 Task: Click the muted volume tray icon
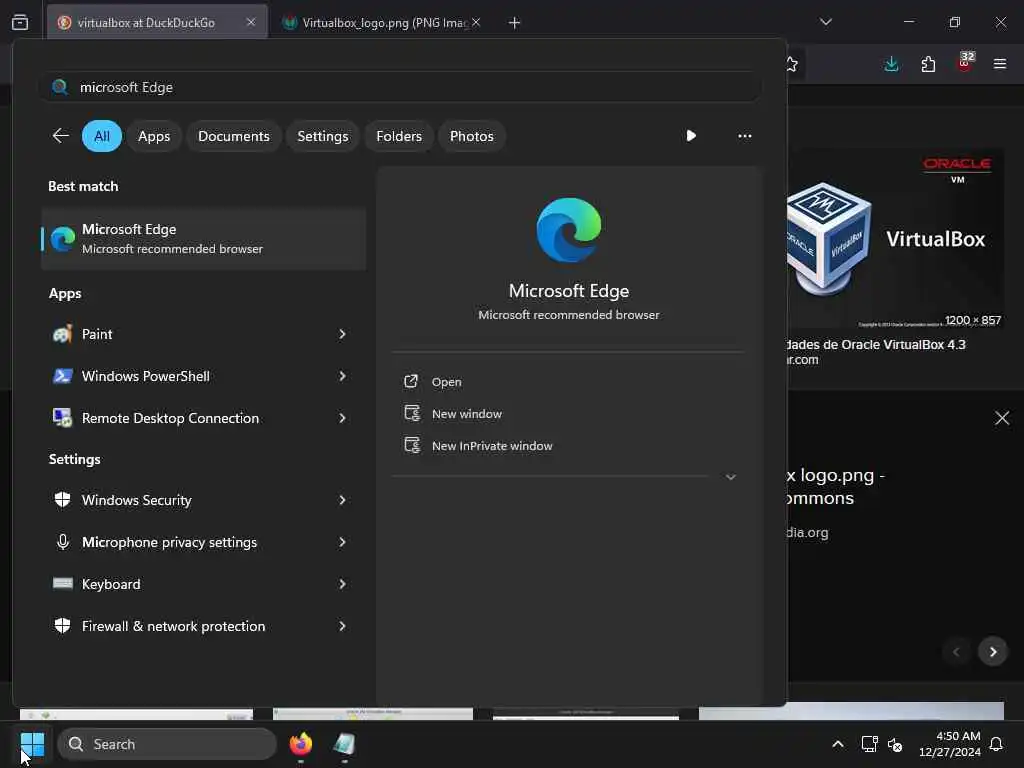(895, 744)
